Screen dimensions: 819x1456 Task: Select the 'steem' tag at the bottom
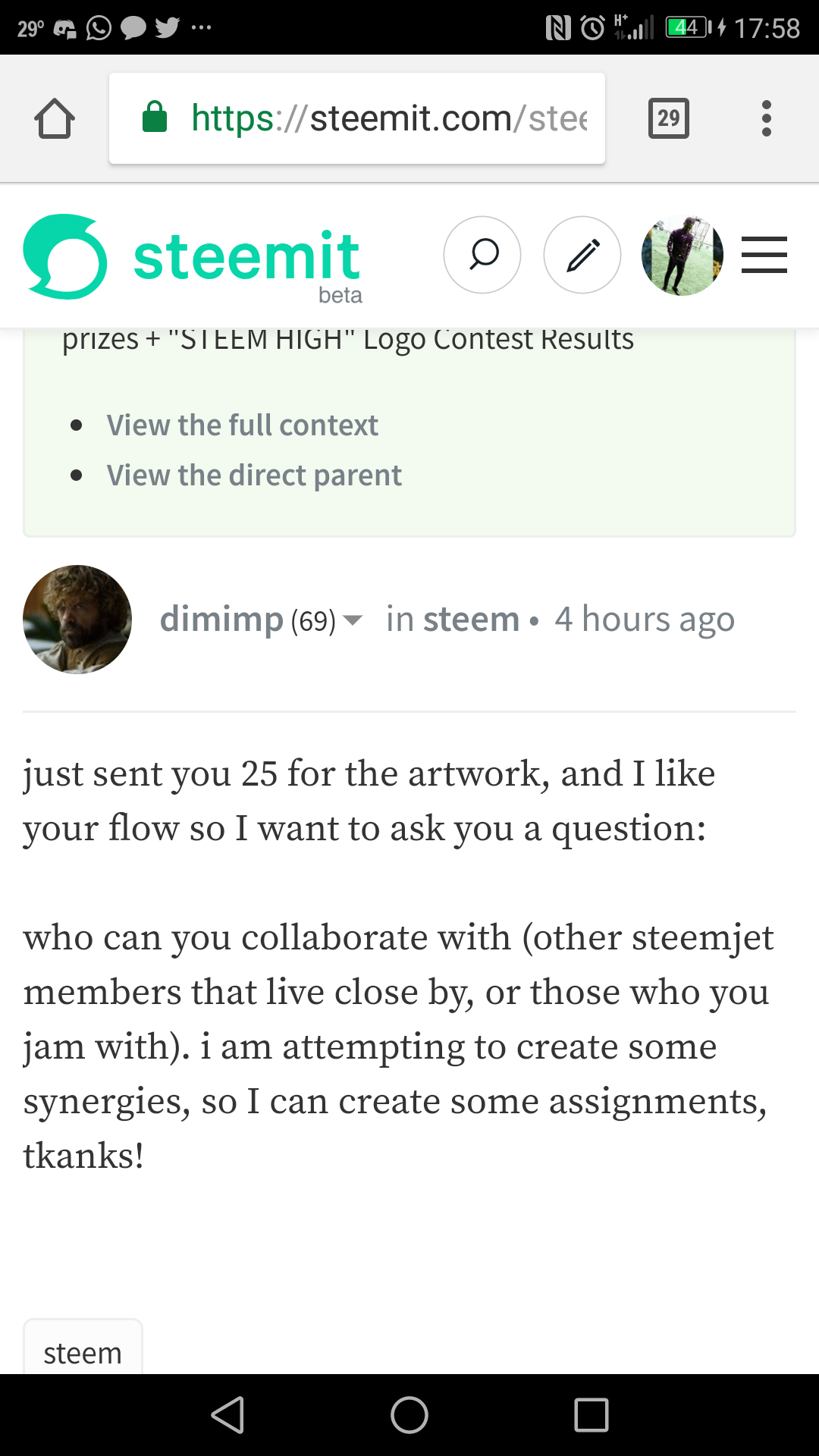tap(83, 1353)
